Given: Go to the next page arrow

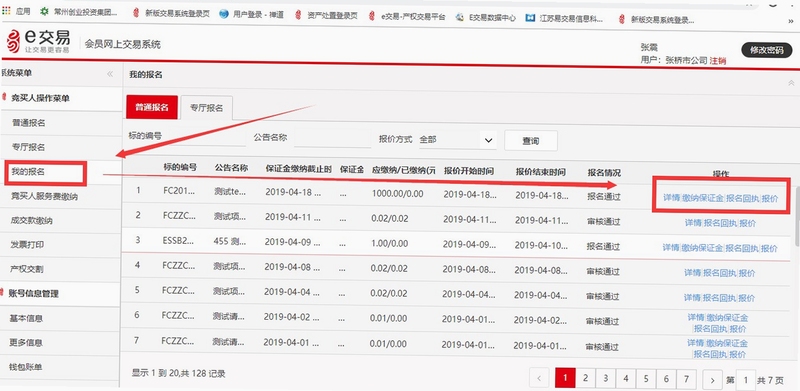Looking at the screenshot, I should 712,380.
